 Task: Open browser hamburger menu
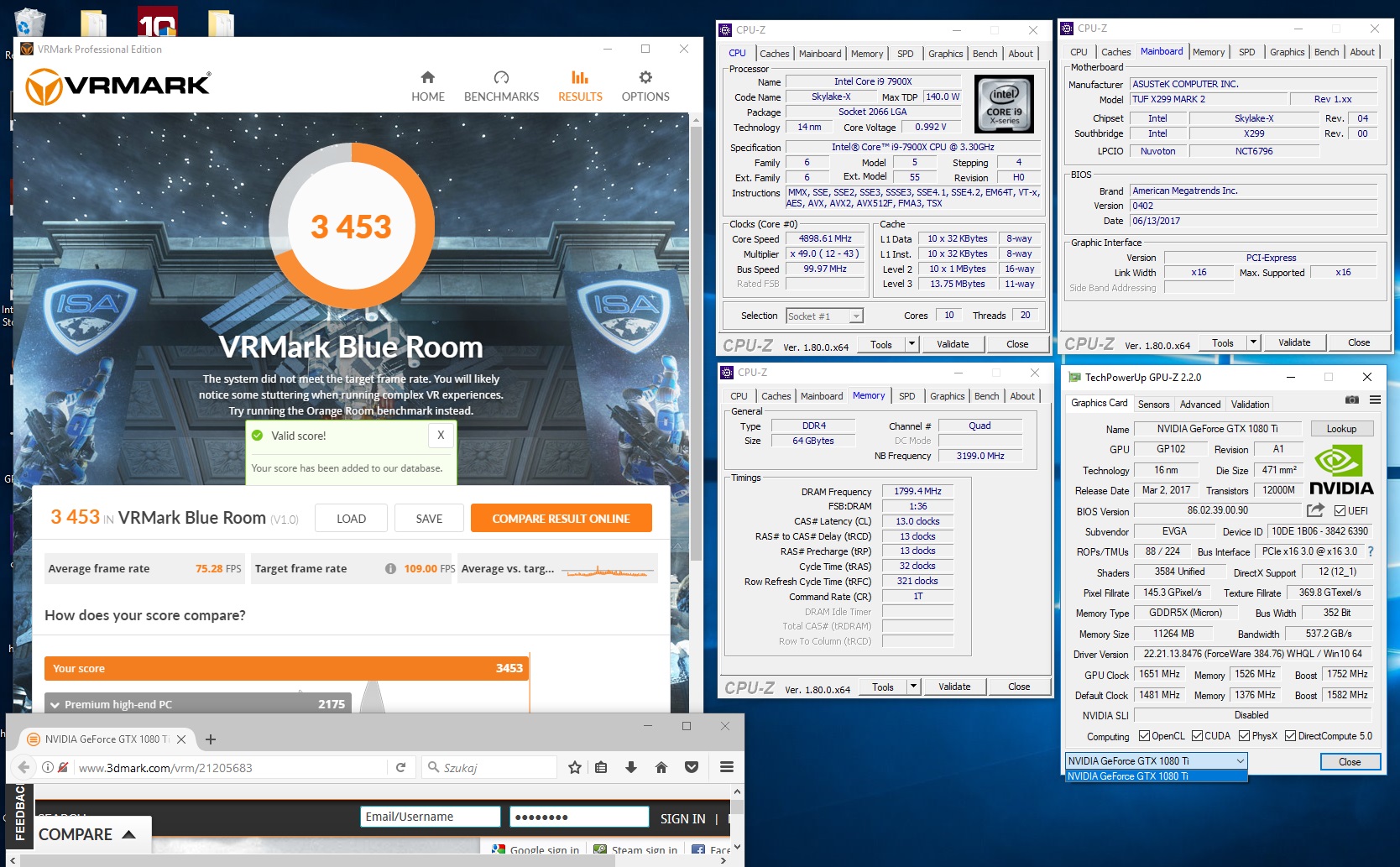727,767
